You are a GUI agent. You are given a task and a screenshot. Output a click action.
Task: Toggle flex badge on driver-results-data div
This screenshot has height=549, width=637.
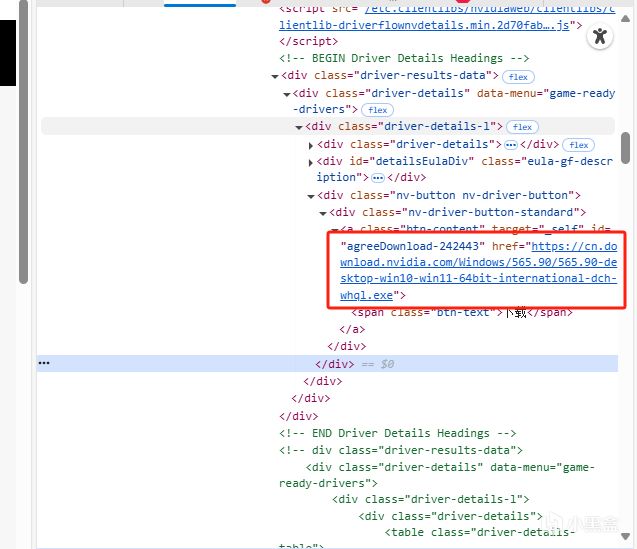518,77
